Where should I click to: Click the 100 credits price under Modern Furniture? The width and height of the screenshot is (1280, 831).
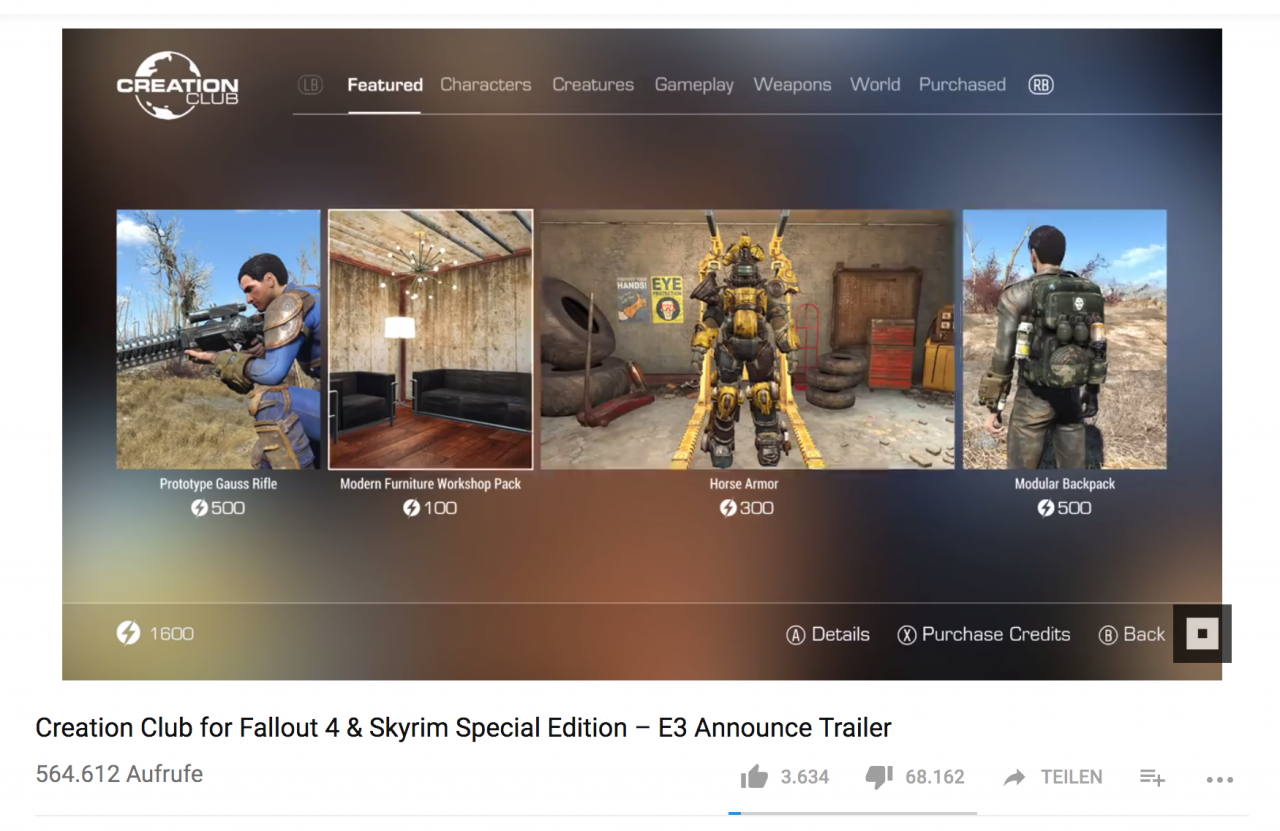(430, 508)
